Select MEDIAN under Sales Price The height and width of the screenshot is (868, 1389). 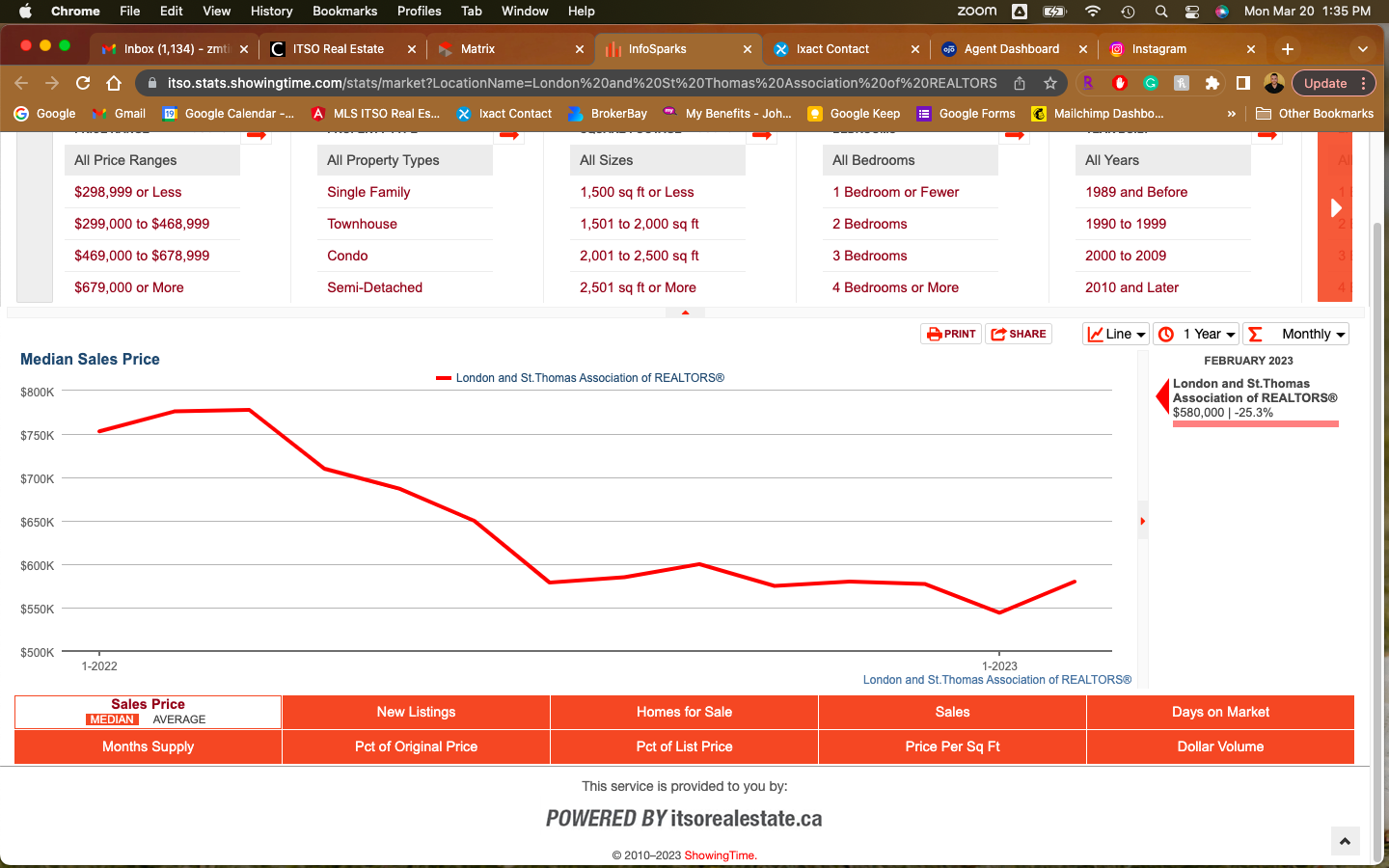[x=111, y=719]
